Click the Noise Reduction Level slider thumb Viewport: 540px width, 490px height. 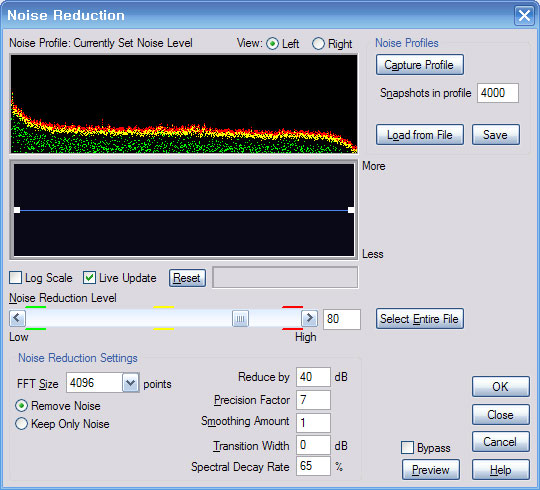click(x=240, y=319)
